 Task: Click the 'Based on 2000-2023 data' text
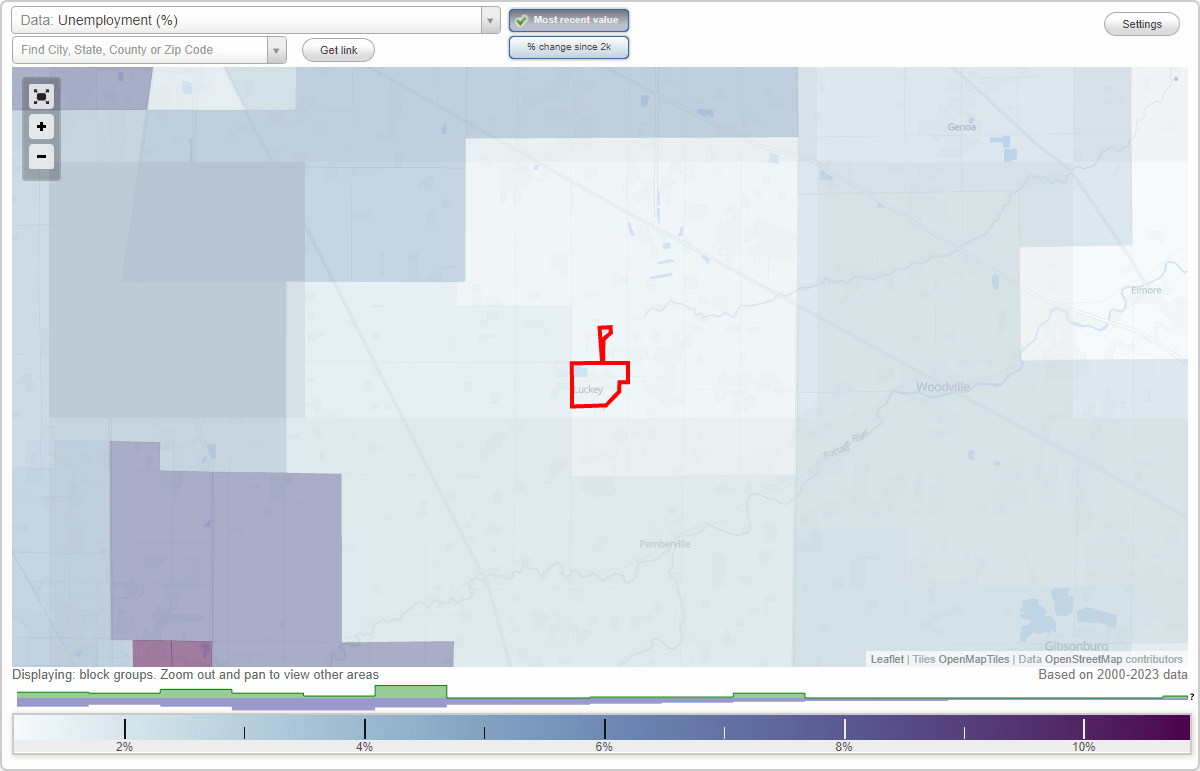pyautogui.click(x=1113, y=675)
